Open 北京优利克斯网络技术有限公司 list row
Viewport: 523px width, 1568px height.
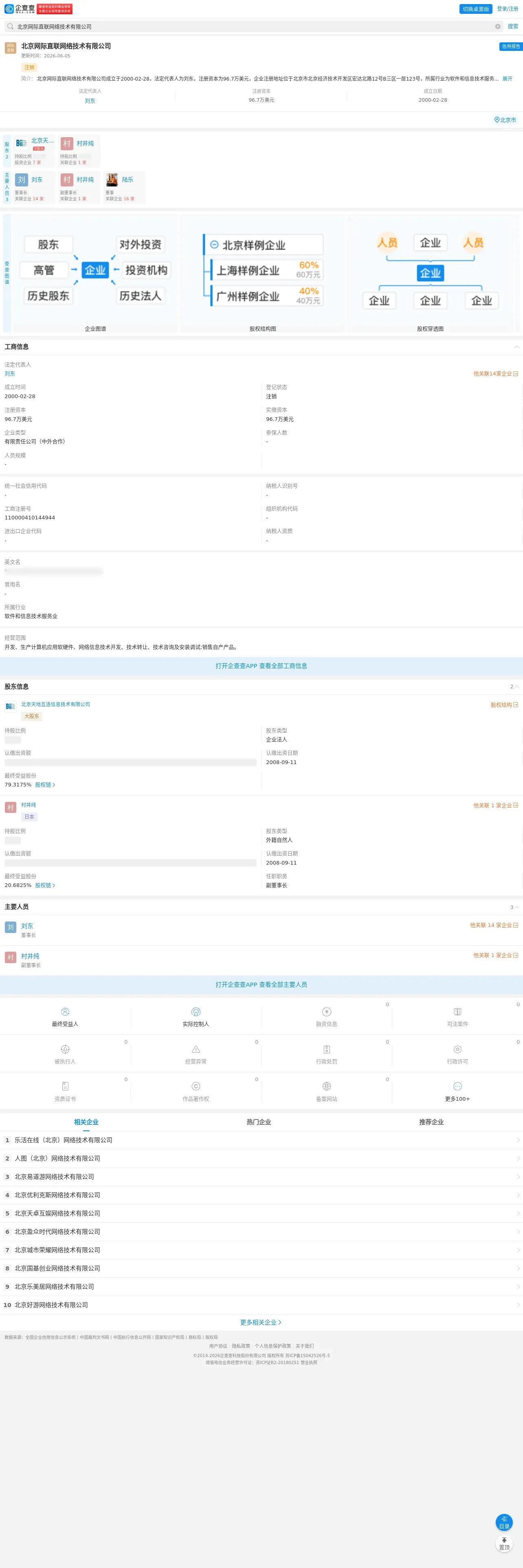click(x=261, y=1195)
